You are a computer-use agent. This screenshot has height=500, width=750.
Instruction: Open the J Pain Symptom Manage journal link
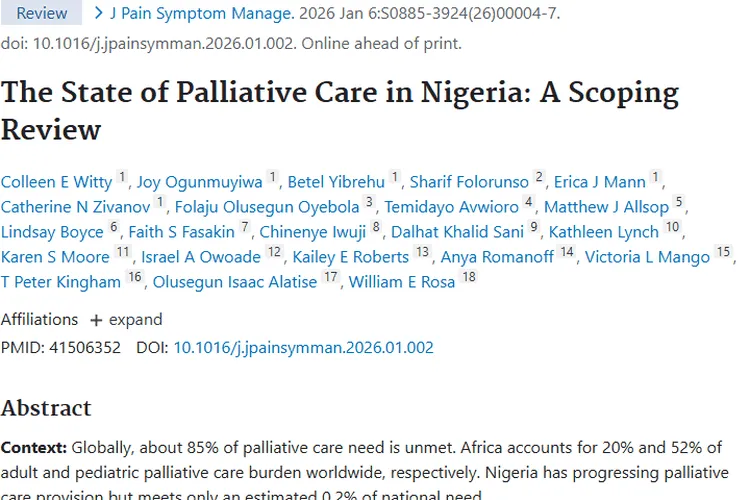click(x=201, y=13)
